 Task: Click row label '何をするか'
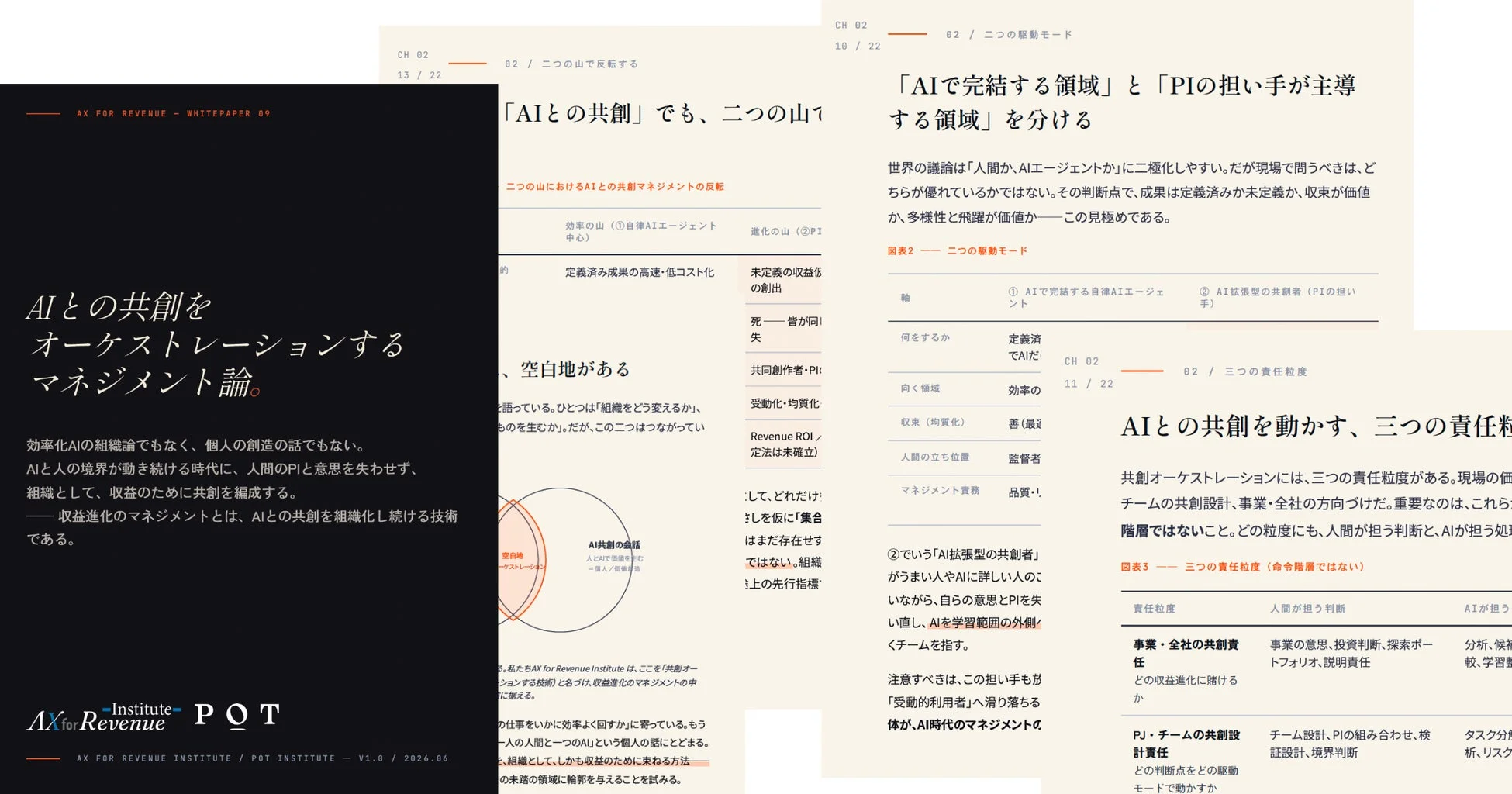pos(925,337)
